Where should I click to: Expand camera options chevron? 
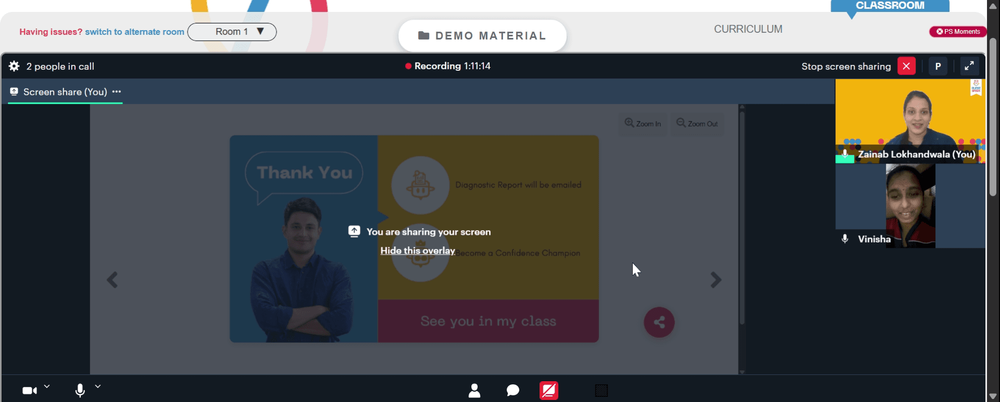[x=47, y=386]
